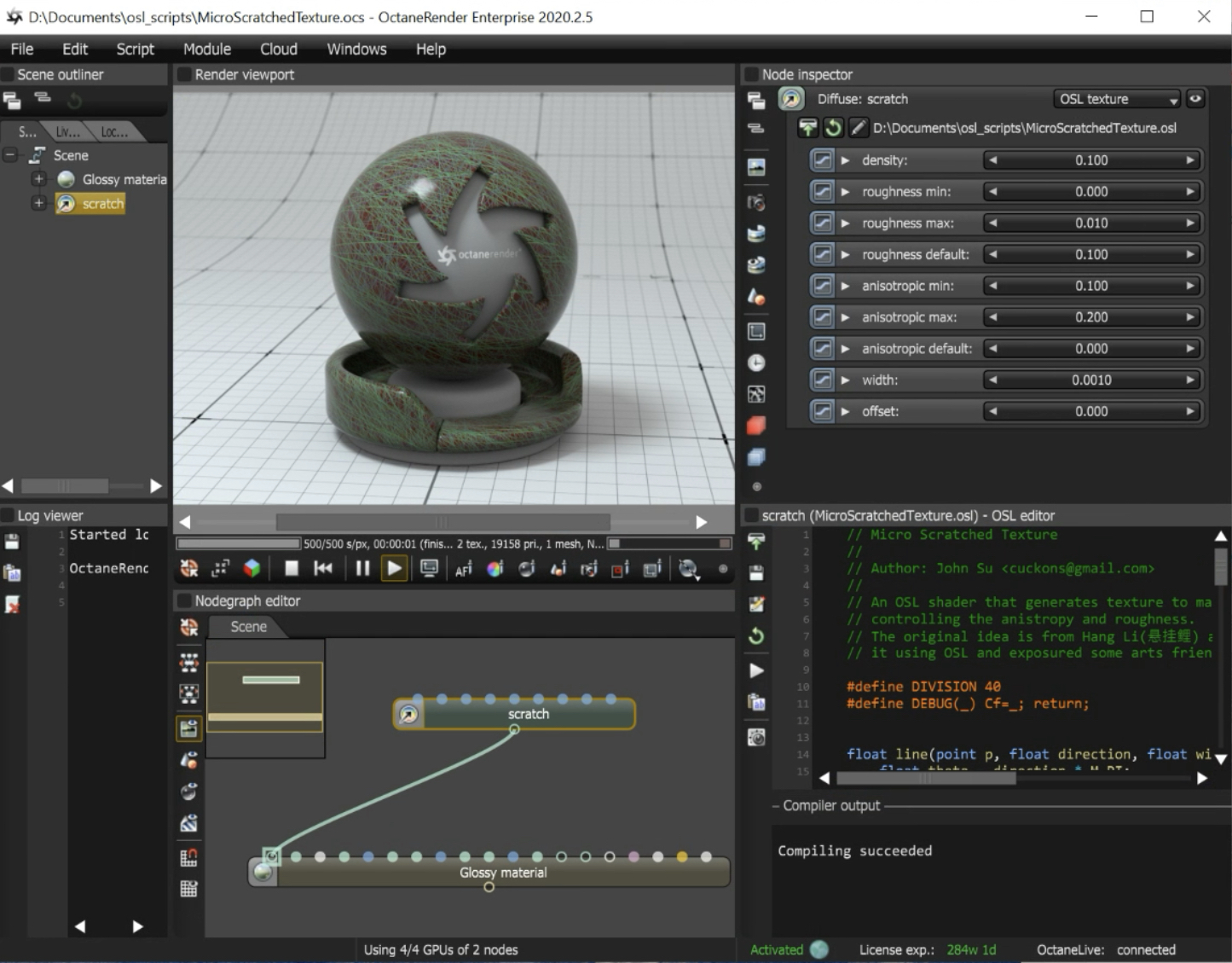The image size is (1232, 963).
Task: Click the load script file icon in Node inspector
Action: point(807,128)
